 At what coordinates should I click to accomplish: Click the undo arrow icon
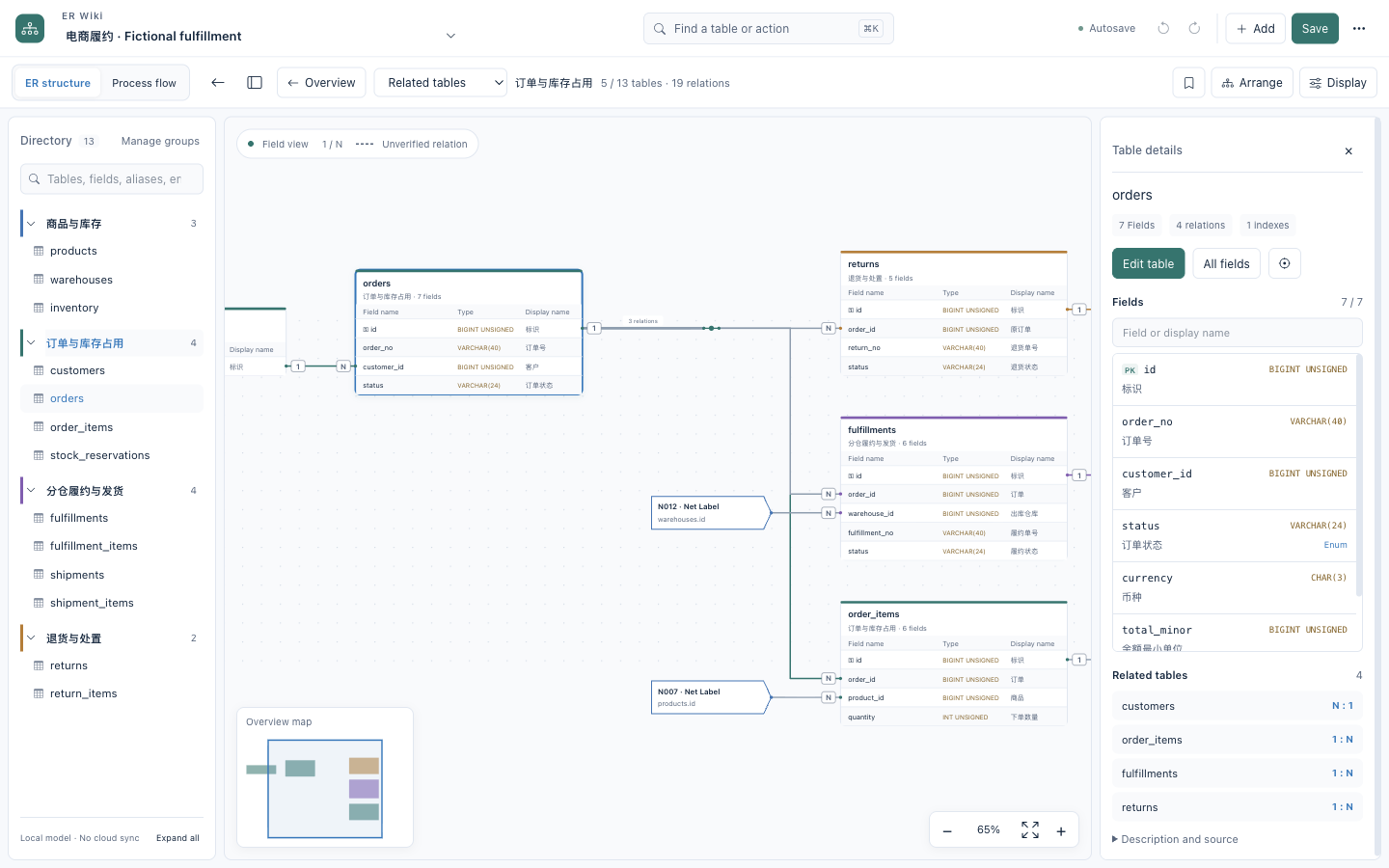tap(1163, 28)
